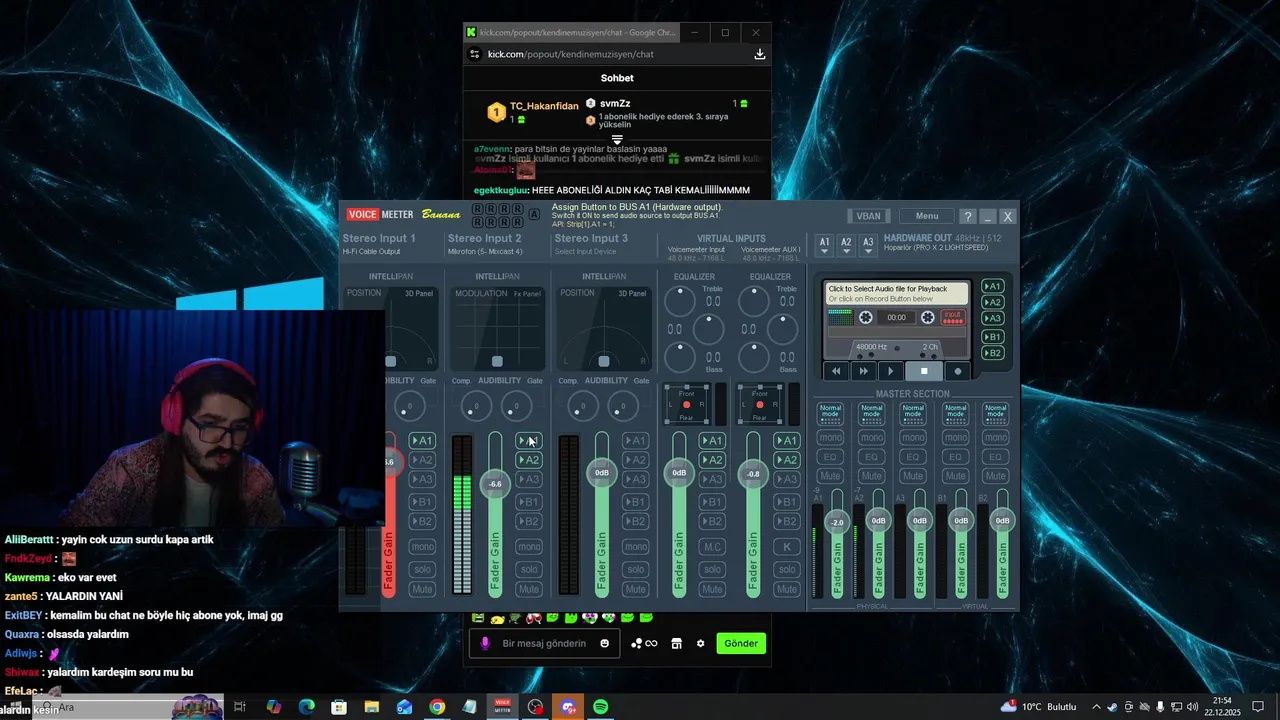This screenshot has width=1280, height=720.
Task: Open site settings icon beside kick.com URL
Action: [x=474, y=54]
